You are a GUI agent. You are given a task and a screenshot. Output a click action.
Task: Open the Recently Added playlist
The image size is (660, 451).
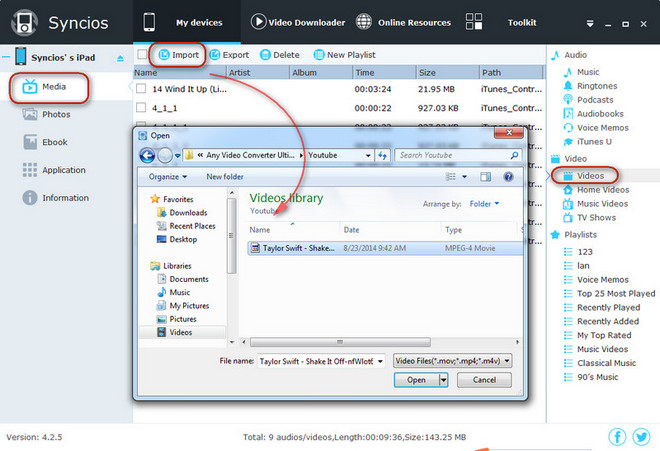[x=601, y=321]
